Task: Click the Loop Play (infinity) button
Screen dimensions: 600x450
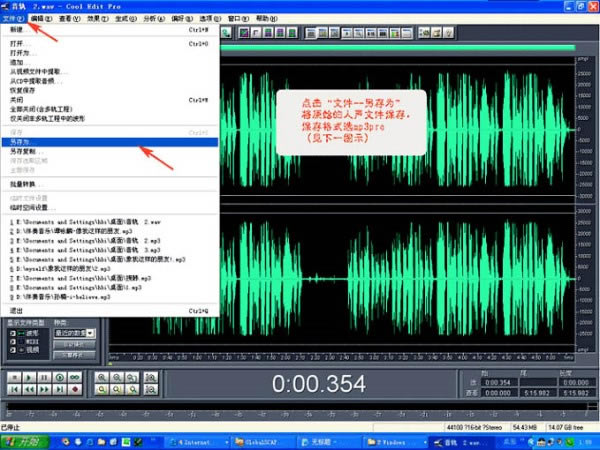Action: [76, 377]
